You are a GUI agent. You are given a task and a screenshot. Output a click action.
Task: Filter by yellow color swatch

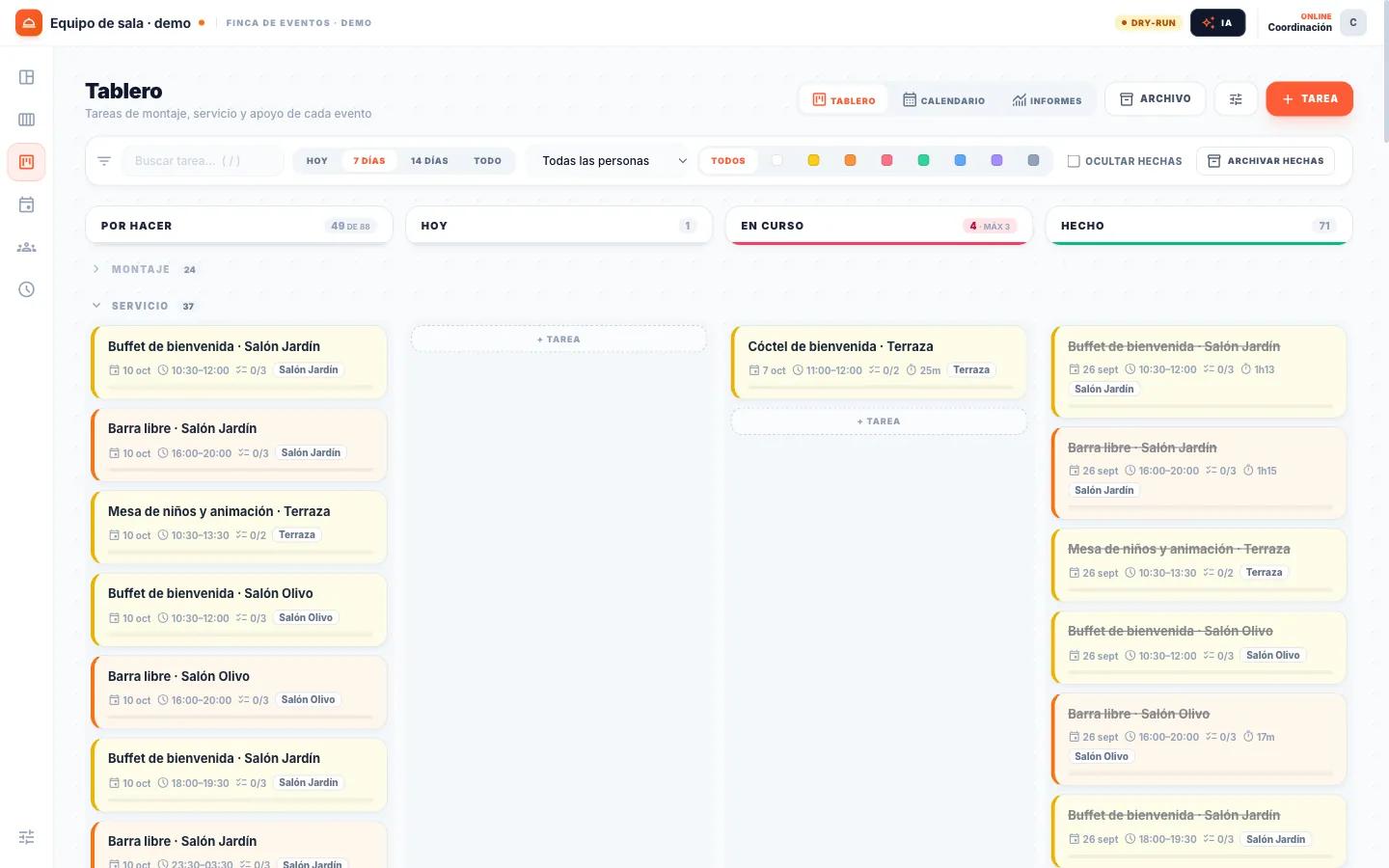click(x=813, y=160)
